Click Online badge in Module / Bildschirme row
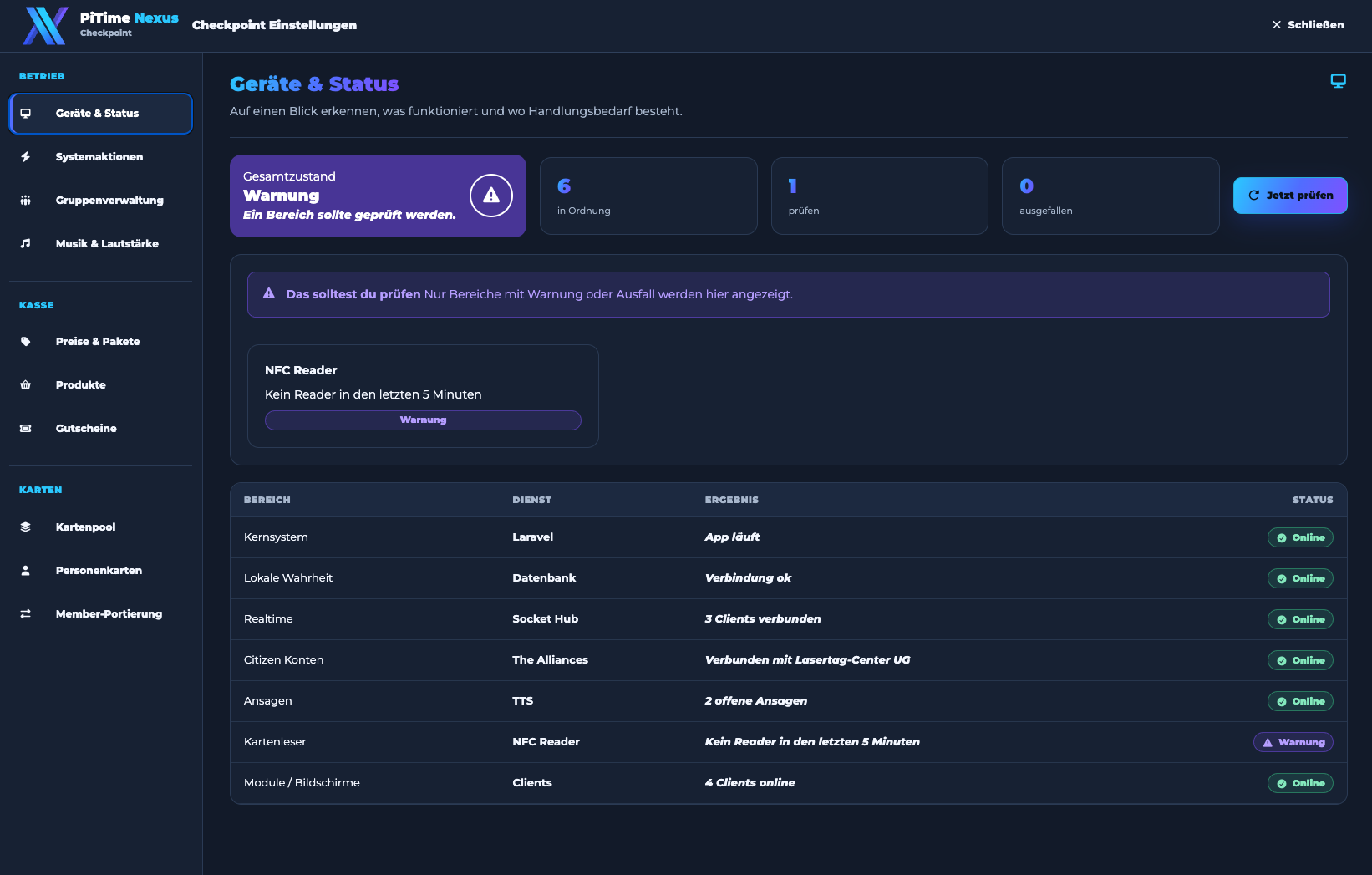 click(1300, 784)
